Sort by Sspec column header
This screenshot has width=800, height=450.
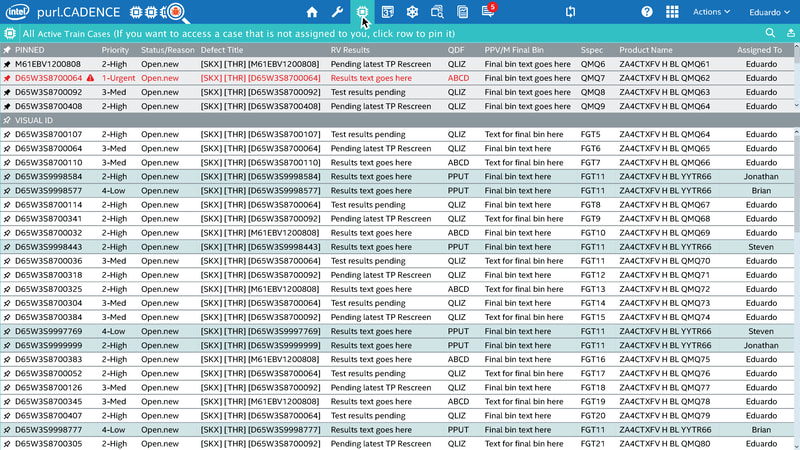coord(592,50)
